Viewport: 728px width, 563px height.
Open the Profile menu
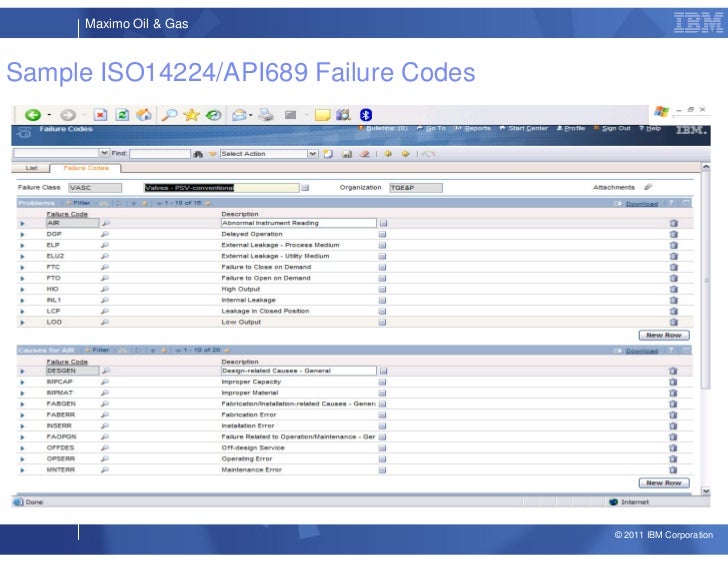tap(571, 128)
